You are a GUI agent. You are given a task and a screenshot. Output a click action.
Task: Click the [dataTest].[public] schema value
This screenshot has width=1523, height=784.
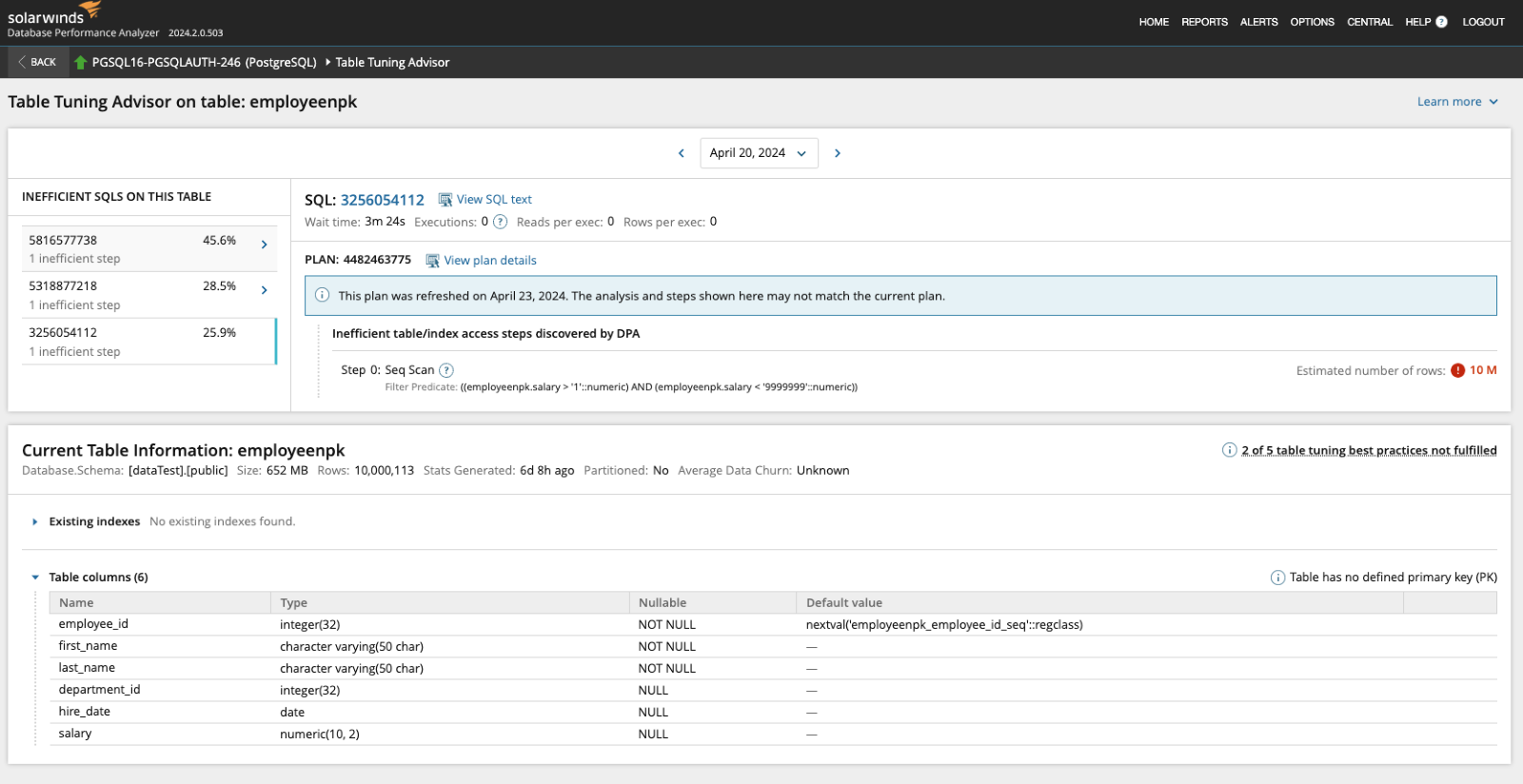178,471
